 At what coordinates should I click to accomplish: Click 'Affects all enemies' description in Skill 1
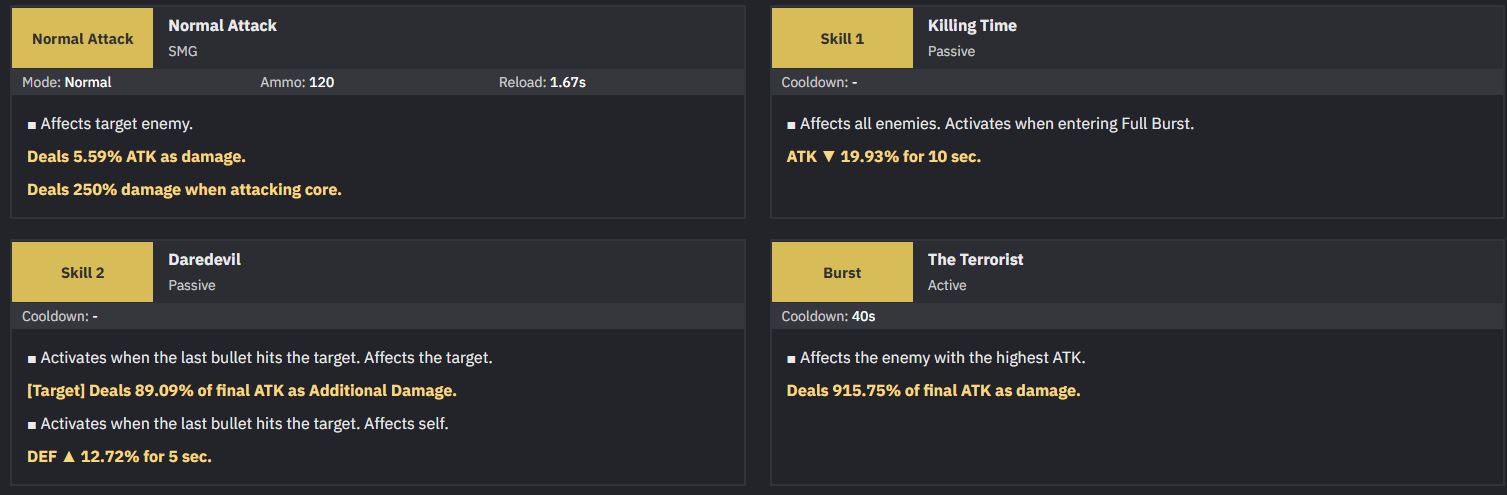click(991, 124)
